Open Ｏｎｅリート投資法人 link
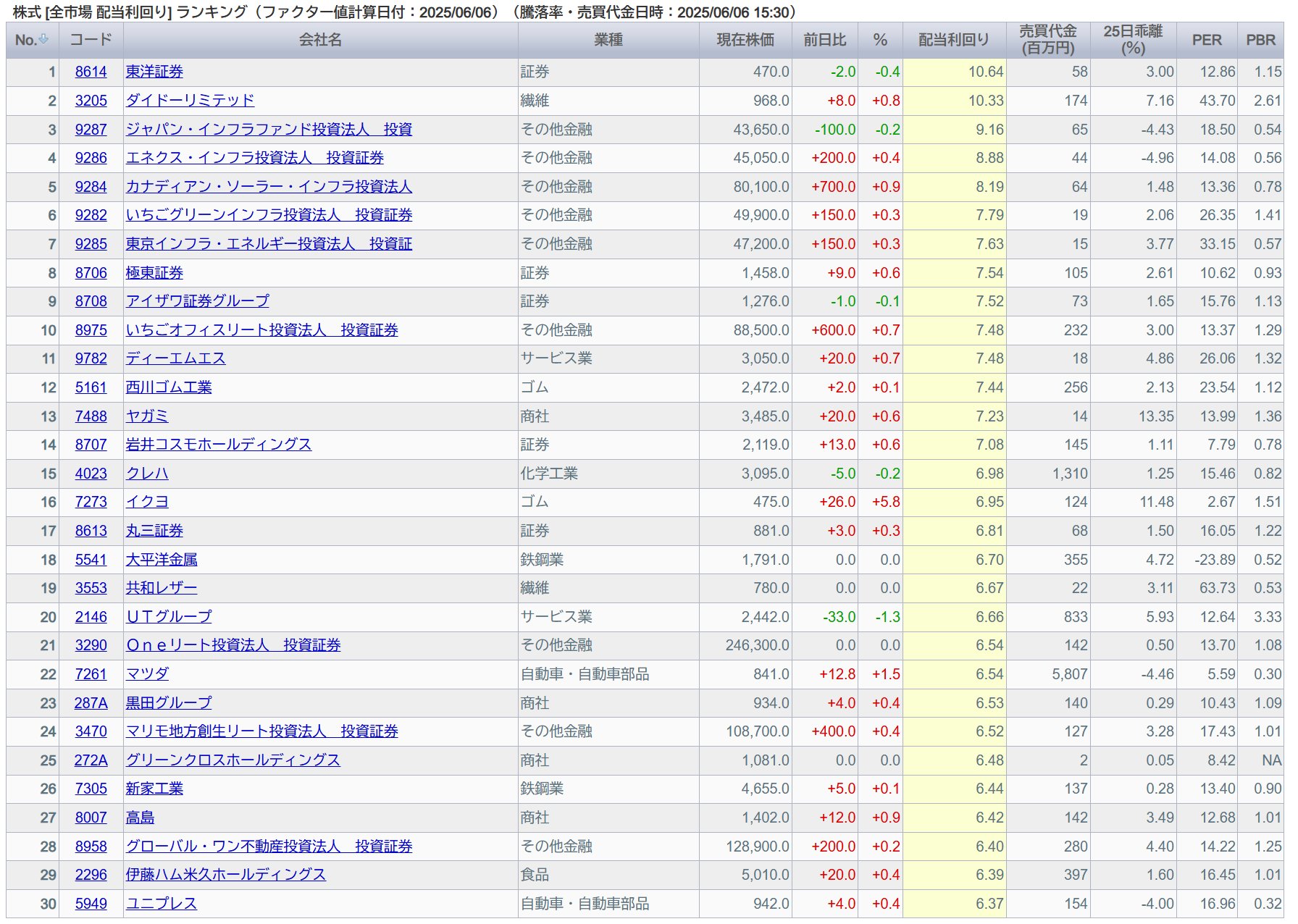Viewport: 1298px width, 924px height. coord(233,645)
